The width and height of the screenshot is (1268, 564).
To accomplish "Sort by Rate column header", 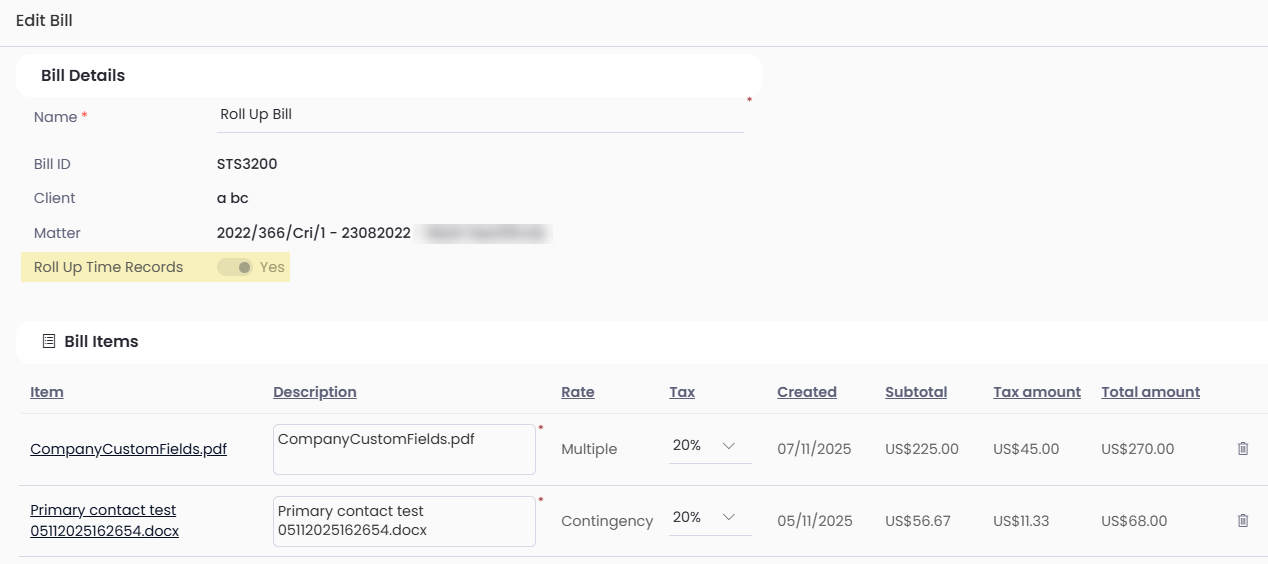I will coord(578,392).
